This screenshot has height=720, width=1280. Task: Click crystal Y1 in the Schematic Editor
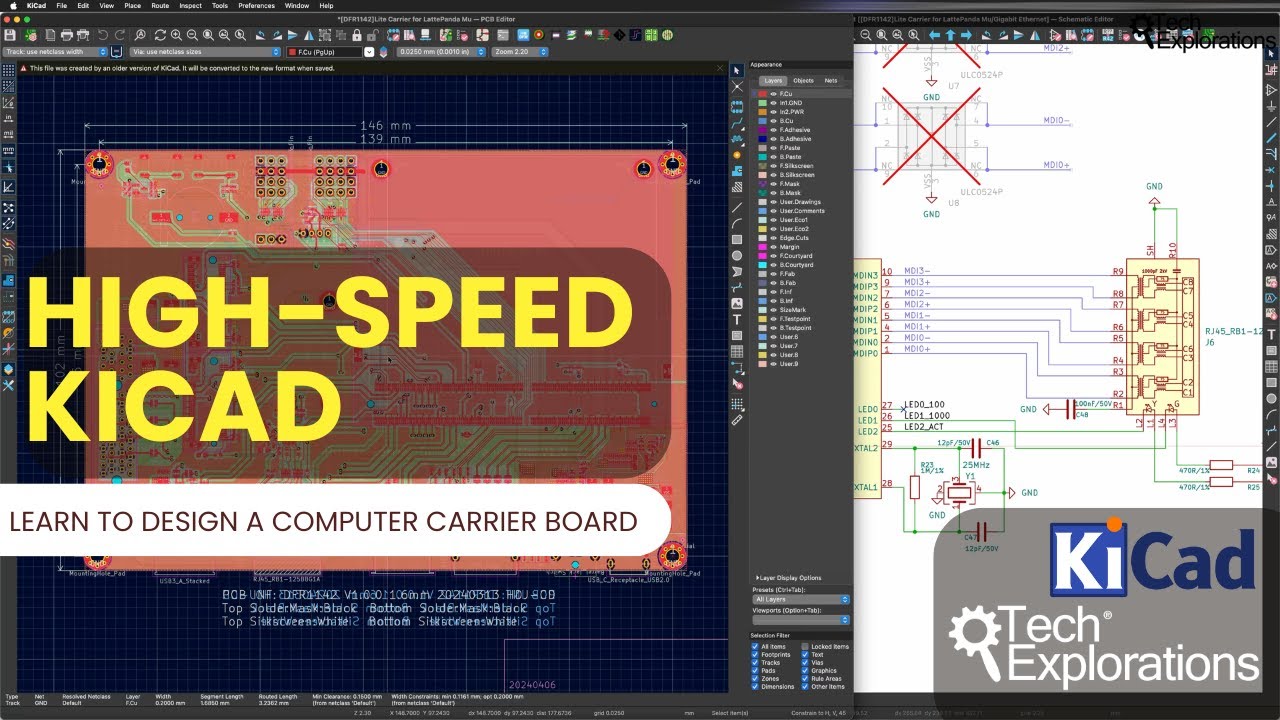pyautogui.click(x=961, y=491)
